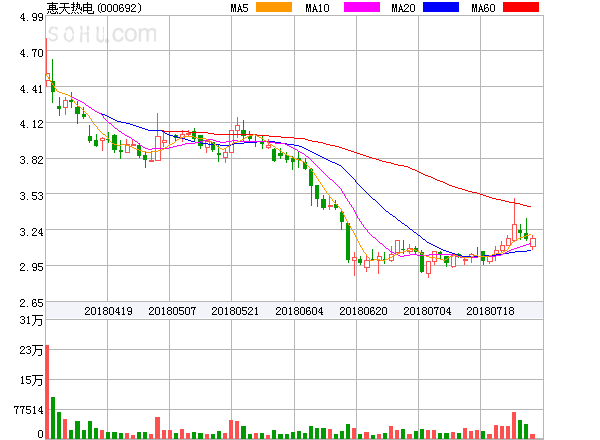Screen dimensions: 600x440
Task: Click the stock title 惠天热电 (000692)
Action: click(94, 8)
